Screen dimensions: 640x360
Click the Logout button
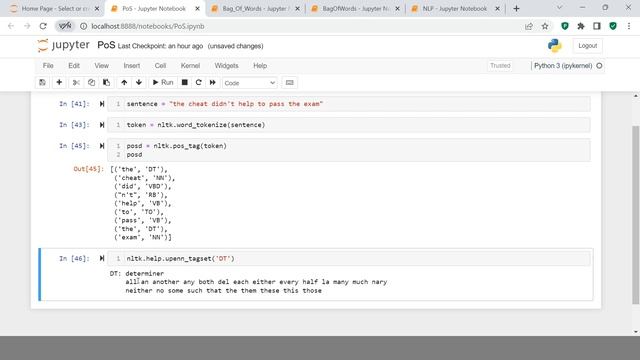tap(587, 46)
